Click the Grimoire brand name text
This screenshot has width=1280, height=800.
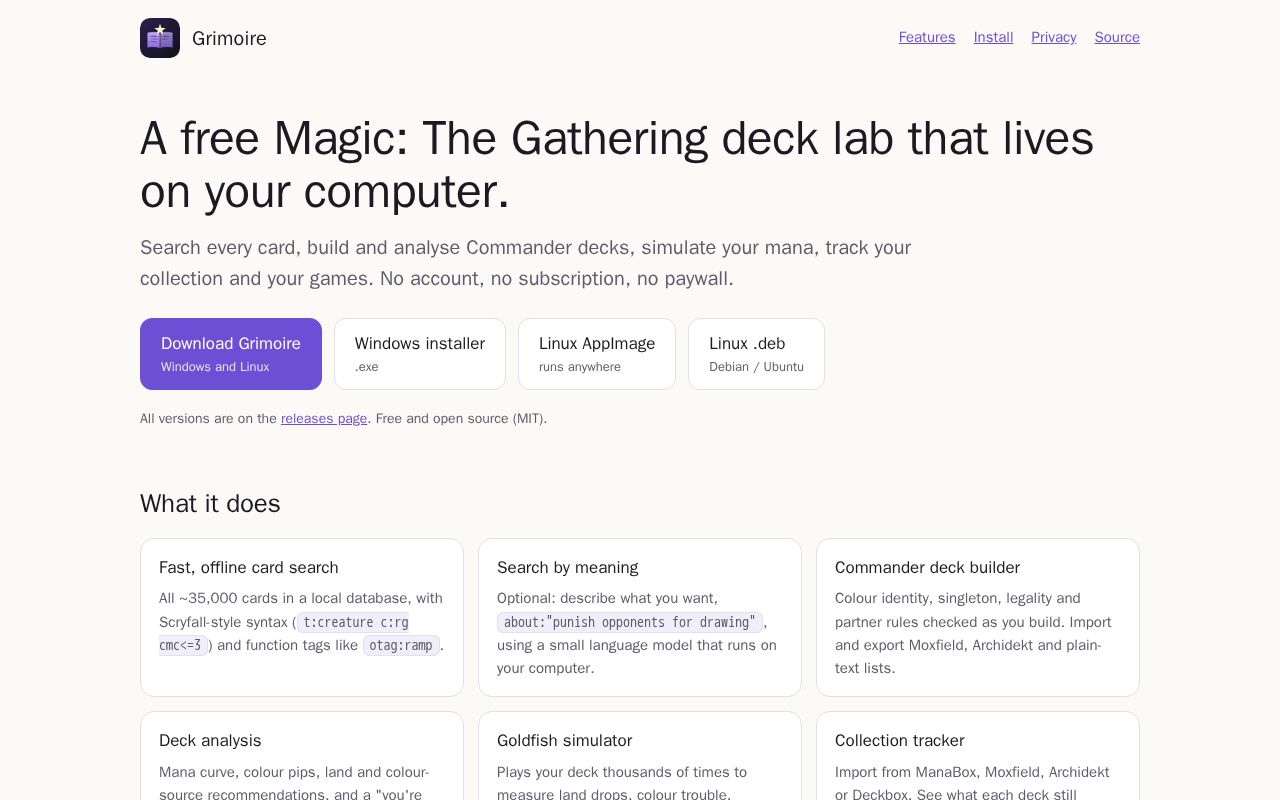click(229, 38)
